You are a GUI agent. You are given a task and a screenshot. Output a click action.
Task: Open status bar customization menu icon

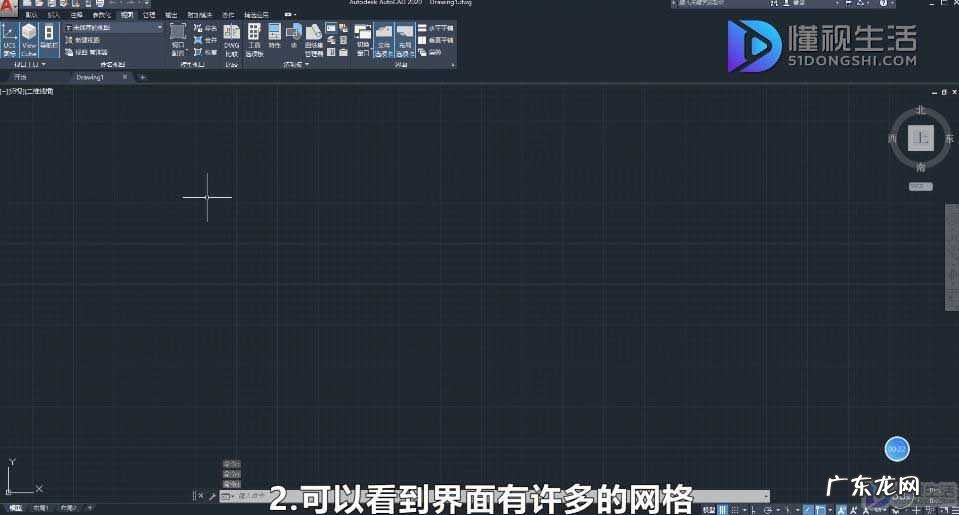point(955,509)
